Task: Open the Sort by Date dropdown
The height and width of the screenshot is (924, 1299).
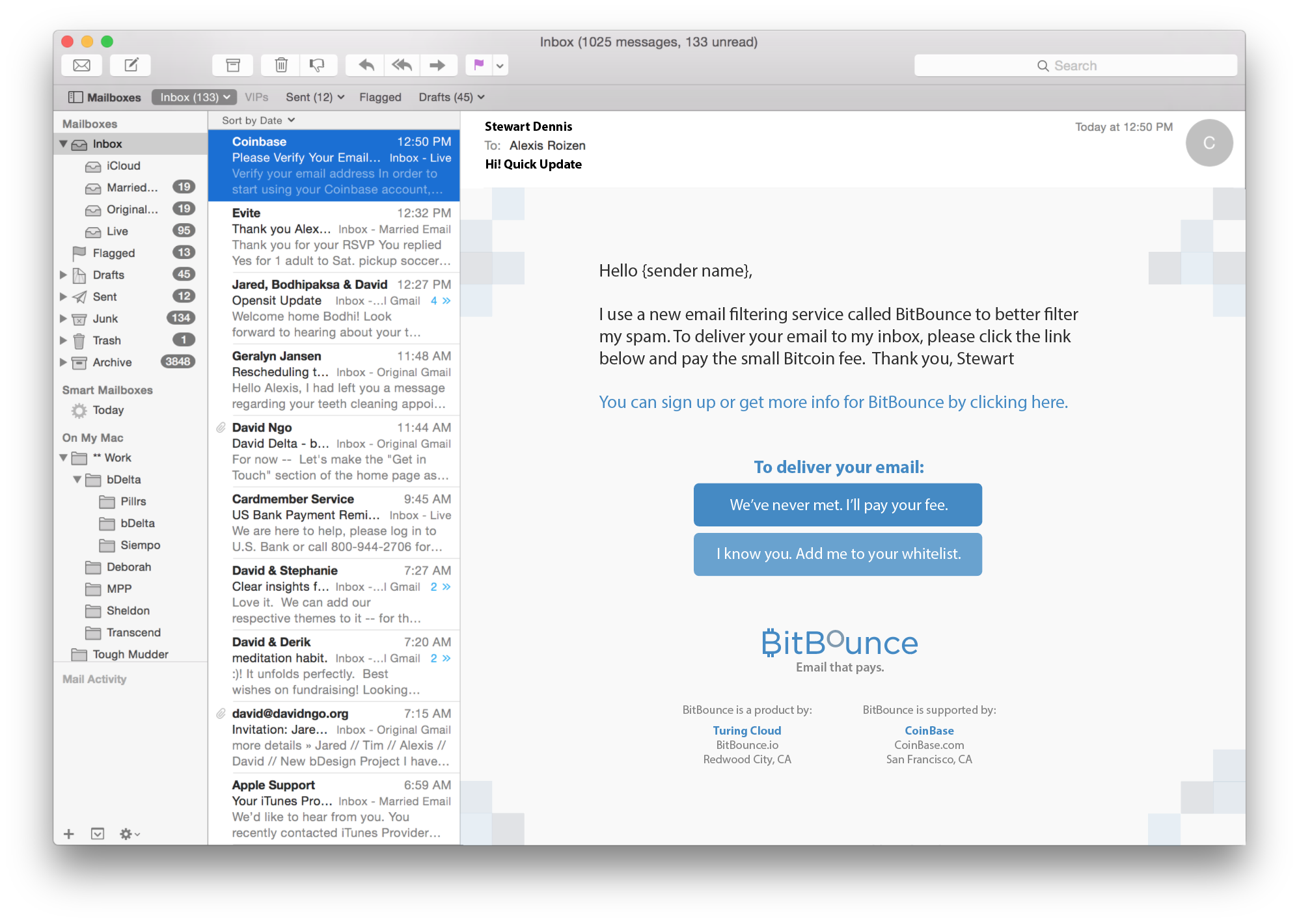Action: pos(258,120)
